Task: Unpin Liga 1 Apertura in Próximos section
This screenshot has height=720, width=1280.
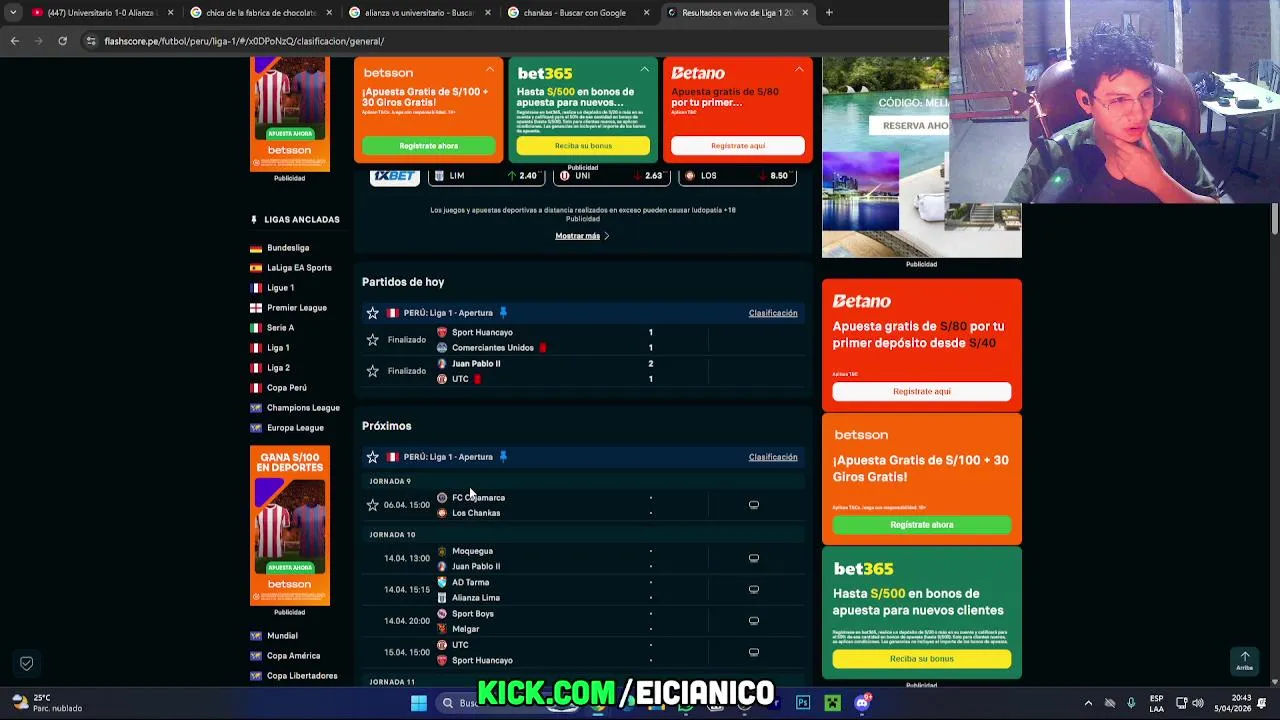Action: pyautogui.click(x=503, y=457)
